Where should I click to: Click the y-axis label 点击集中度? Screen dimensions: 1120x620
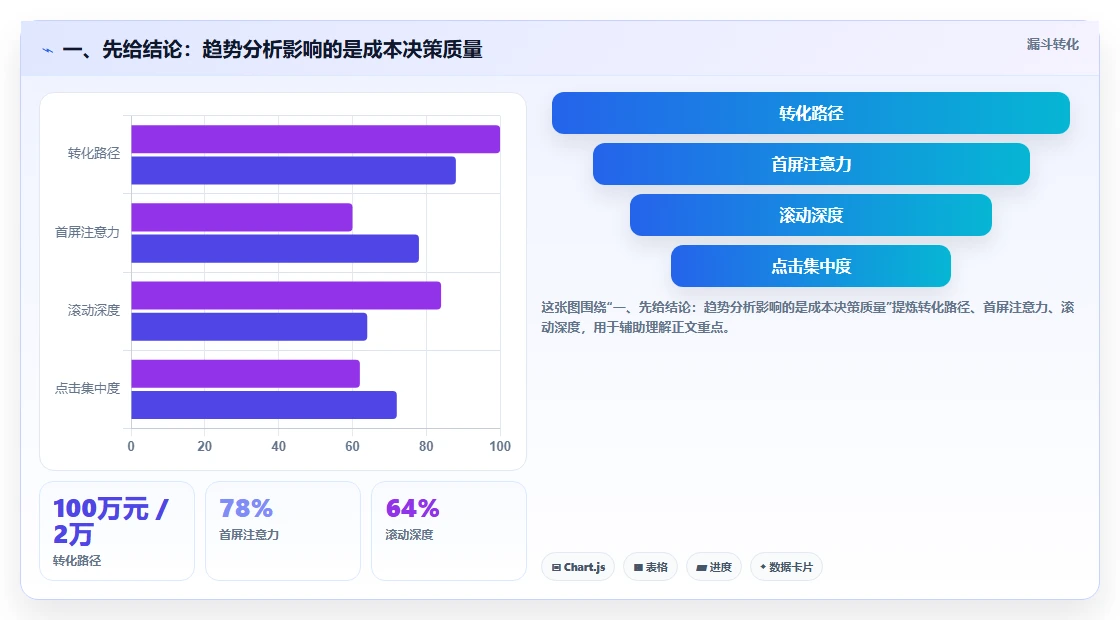click(87, 388)
